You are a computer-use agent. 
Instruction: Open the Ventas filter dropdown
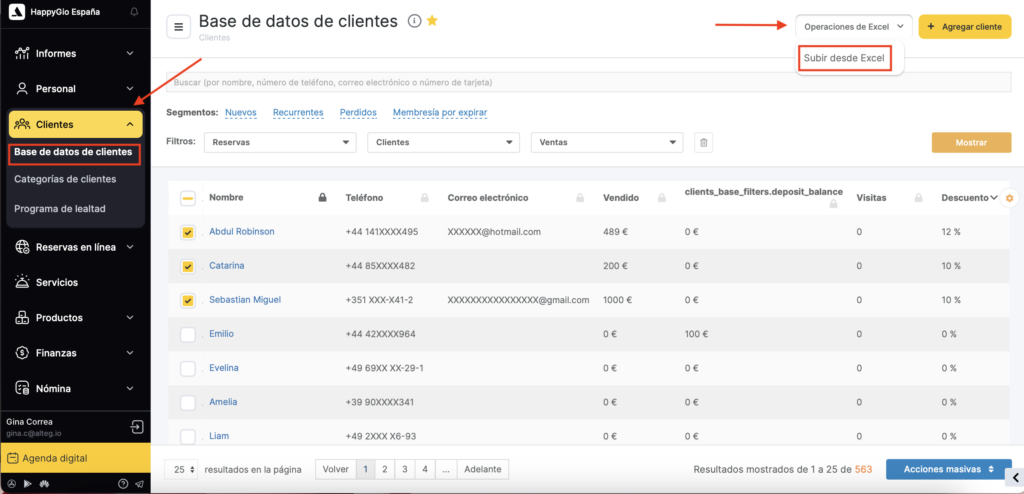[607, 143]
